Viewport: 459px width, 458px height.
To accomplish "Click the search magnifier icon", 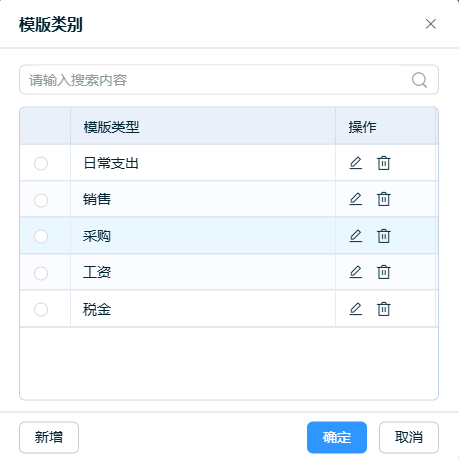I will [x=419, y=80].
